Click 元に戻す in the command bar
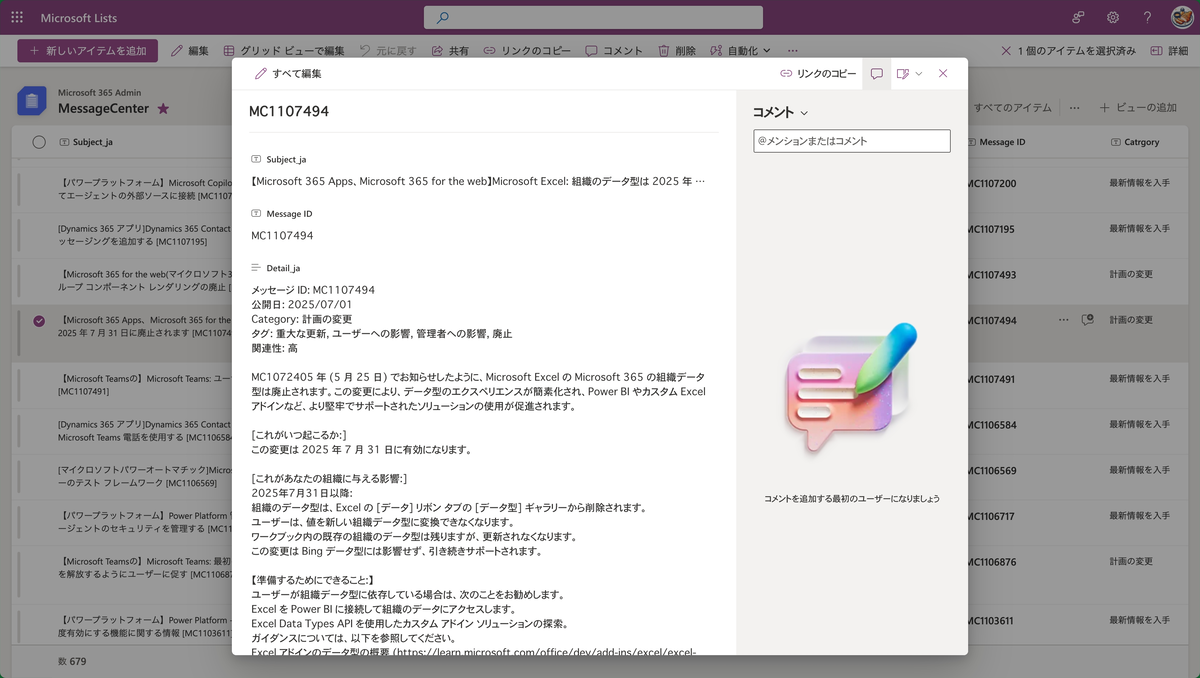 [388, 50]
